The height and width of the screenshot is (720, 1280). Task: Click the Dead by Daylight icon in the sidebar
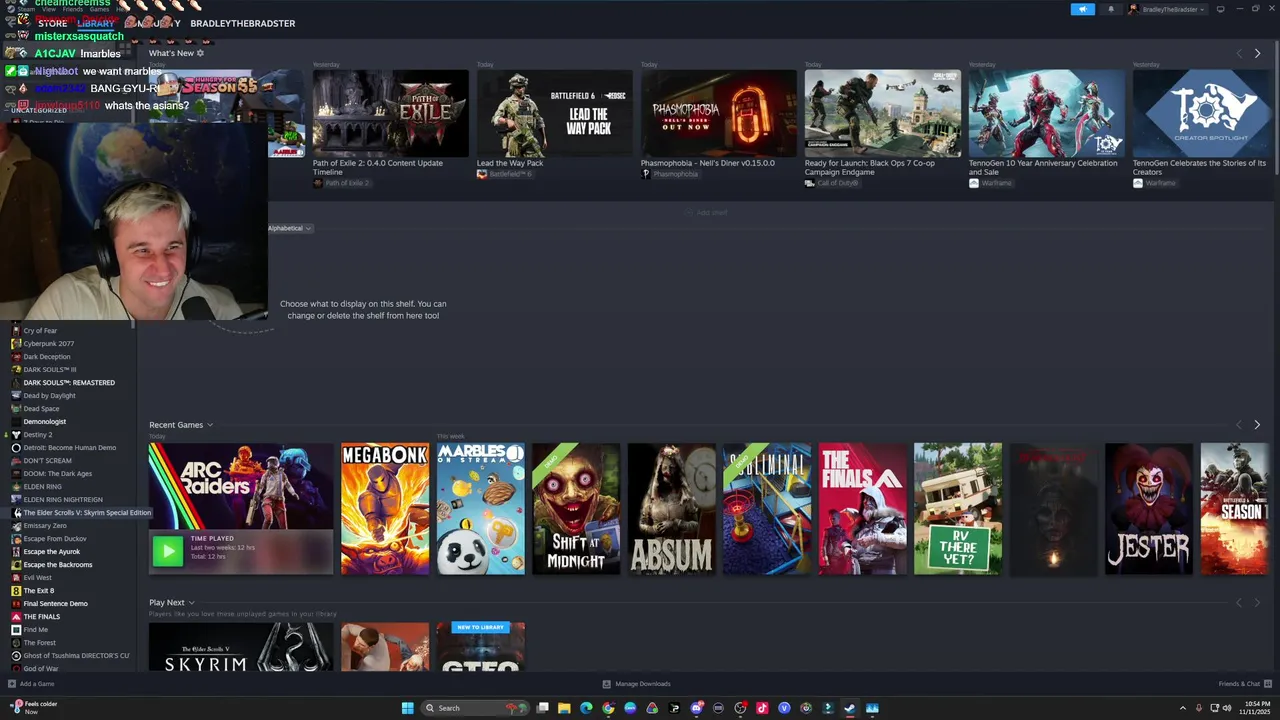[x=16, y=396]
